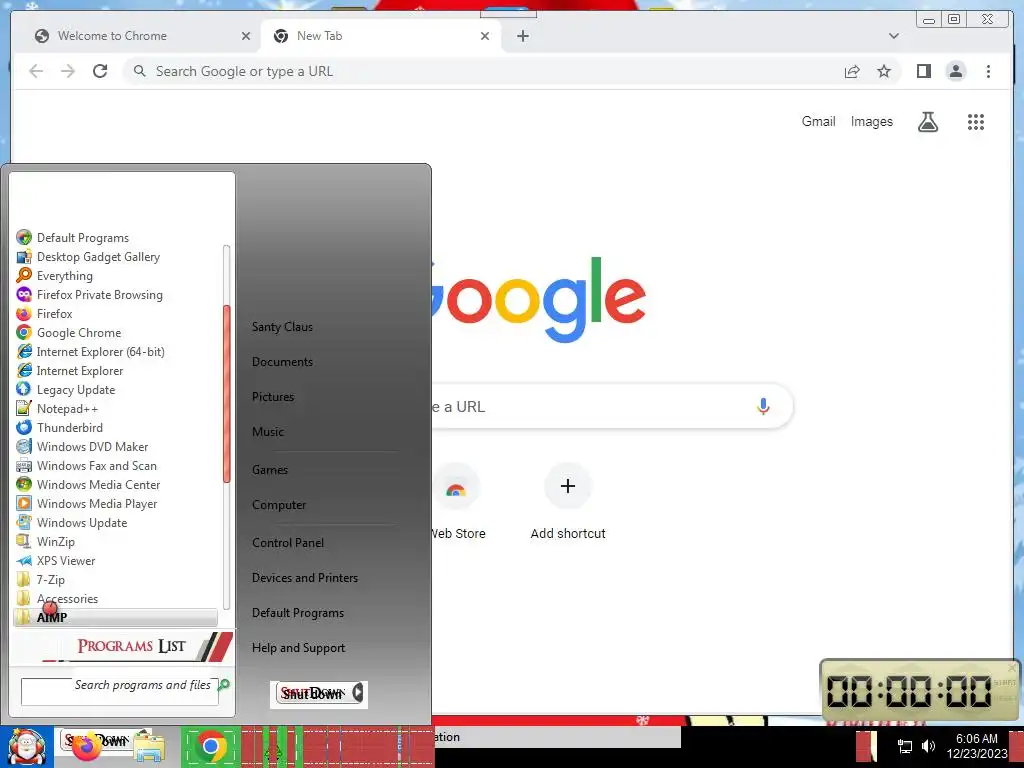Open Santy Claus user folder
Viewport: 1024px width, 768px height.
[282, 327]
